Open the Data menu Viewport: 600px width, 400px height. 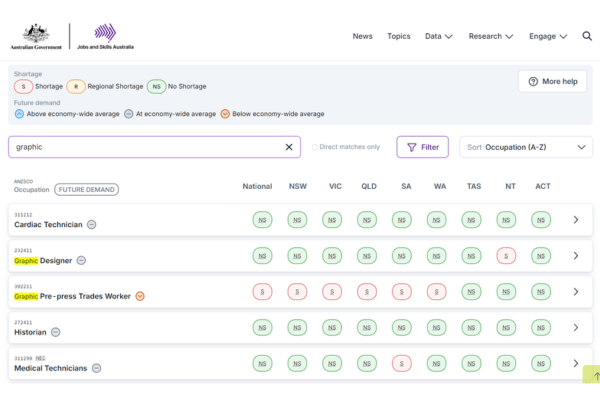[x=438, y=36]
